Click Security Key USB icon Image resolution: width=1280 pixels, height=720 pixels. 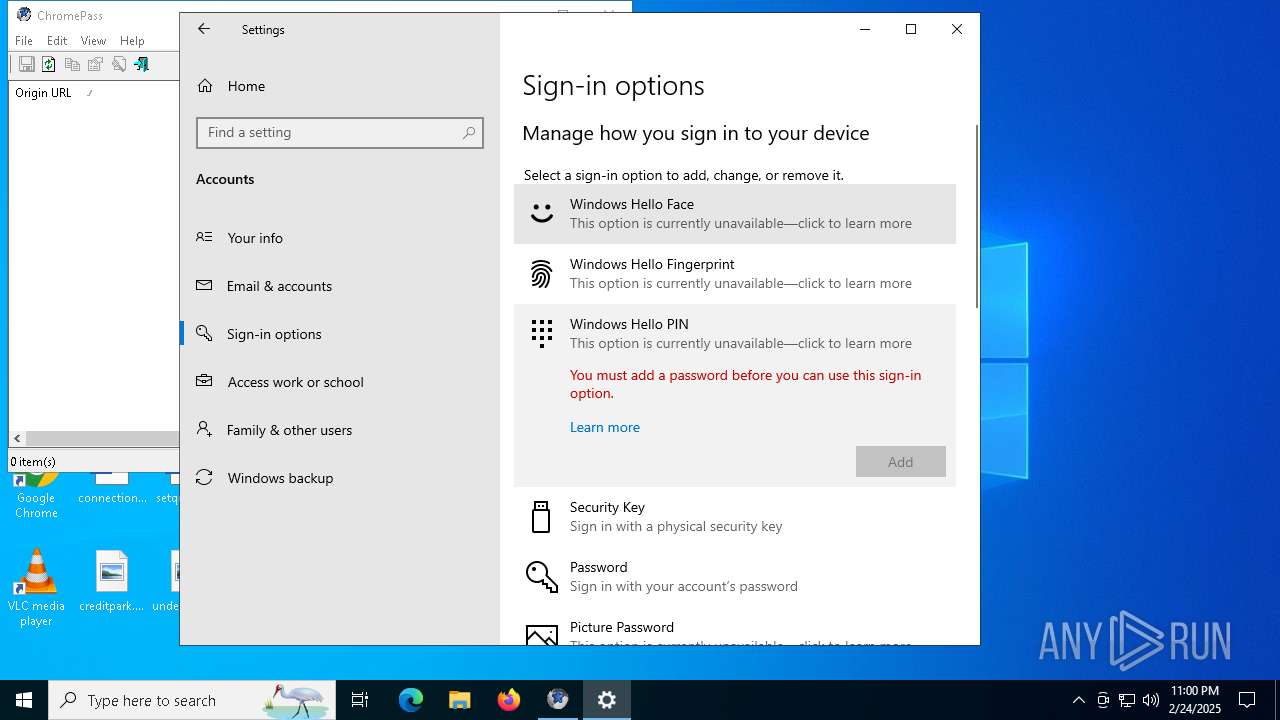coord(541,517)
